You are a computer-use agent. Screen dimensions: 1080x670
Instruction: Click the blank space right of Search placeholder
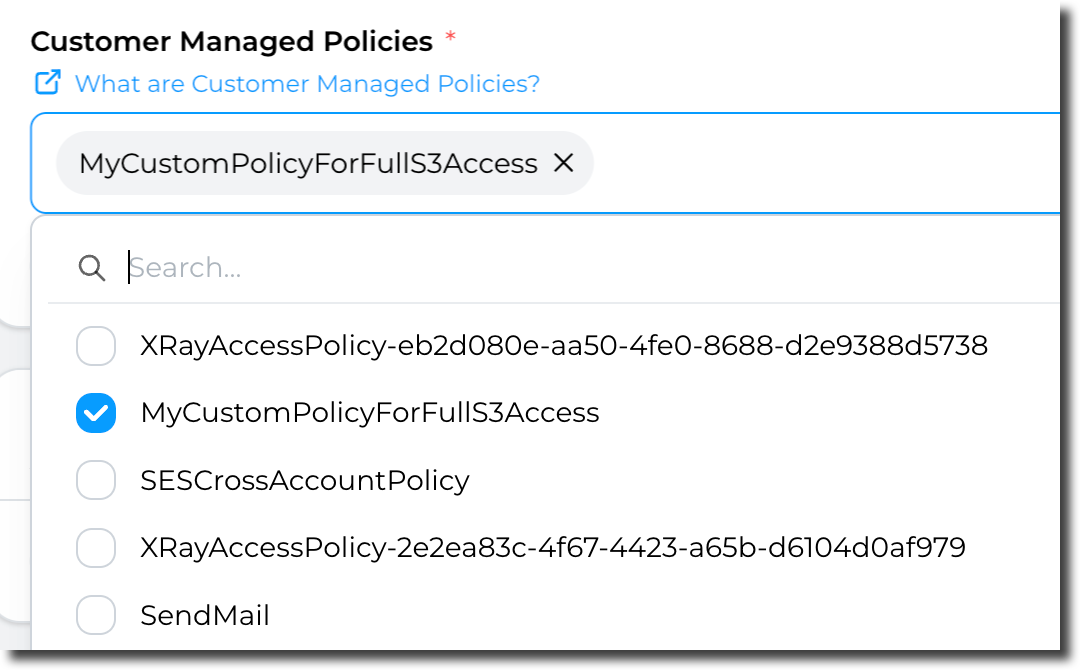pyautogui.click(x=700, y=268)
